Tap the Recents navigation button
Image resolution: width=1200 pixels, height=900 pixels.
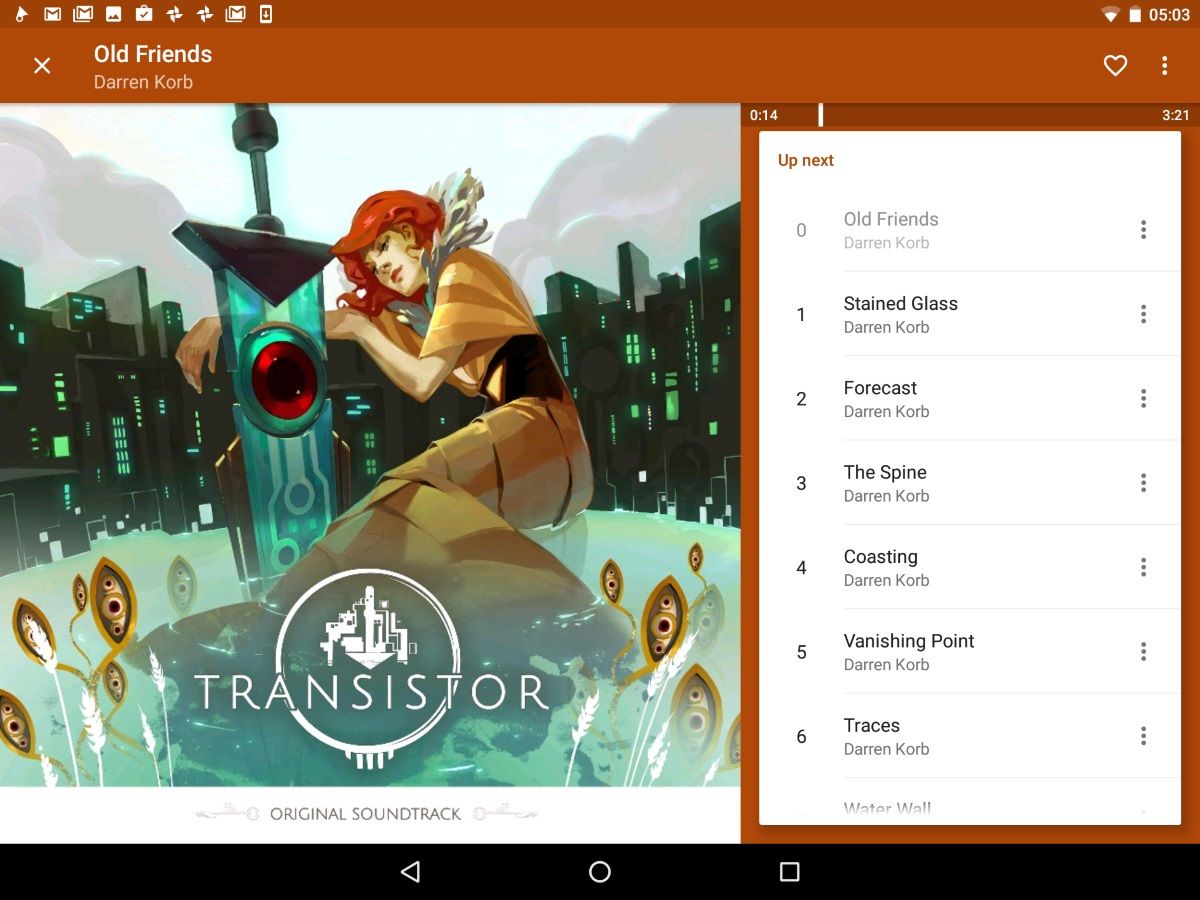tap(787, 872)
